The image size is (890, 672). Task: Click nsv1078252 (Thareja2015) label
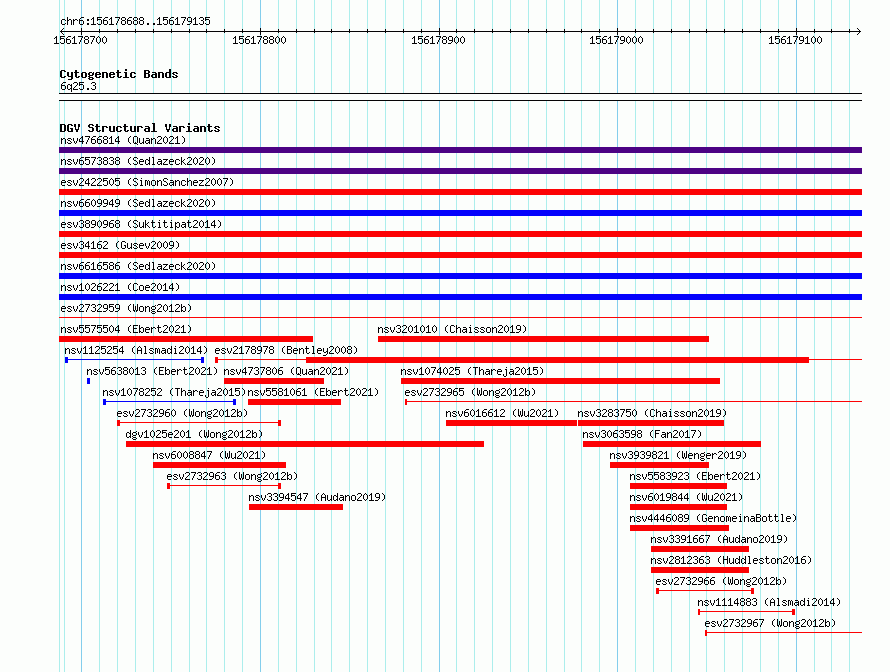pos(174,392)
